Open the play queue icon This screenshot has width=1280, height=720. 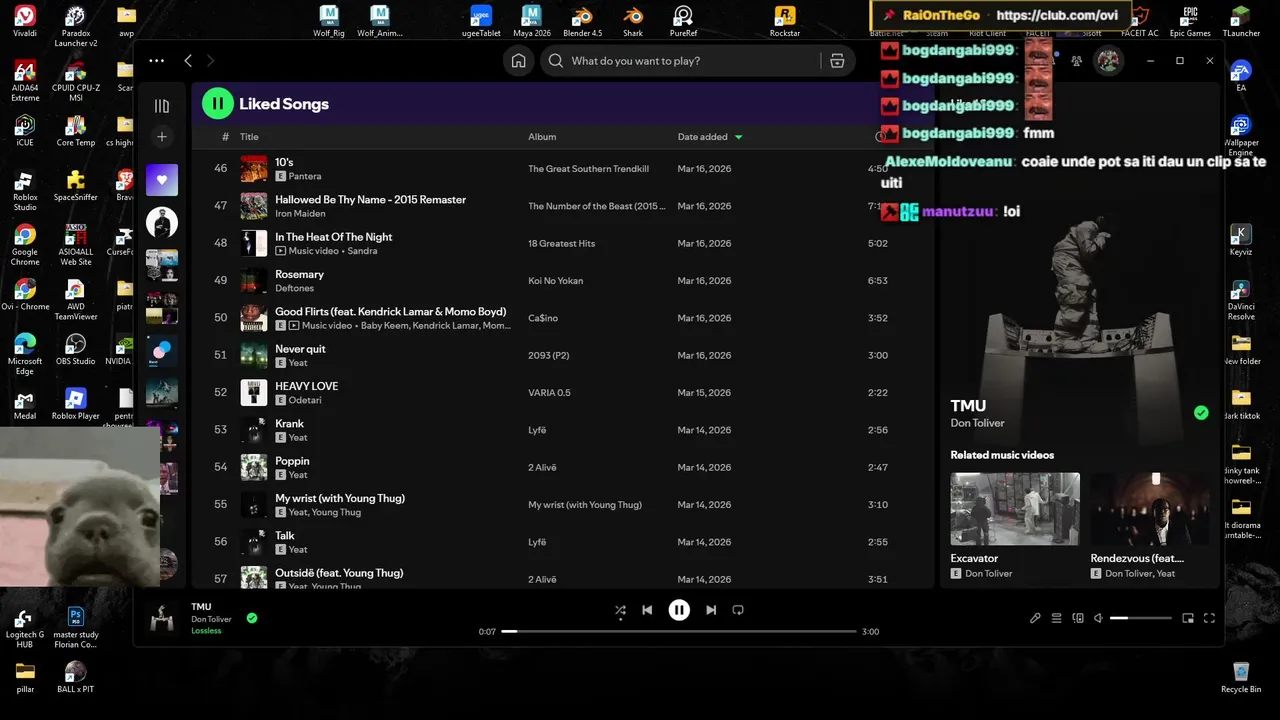(1056, 618)
